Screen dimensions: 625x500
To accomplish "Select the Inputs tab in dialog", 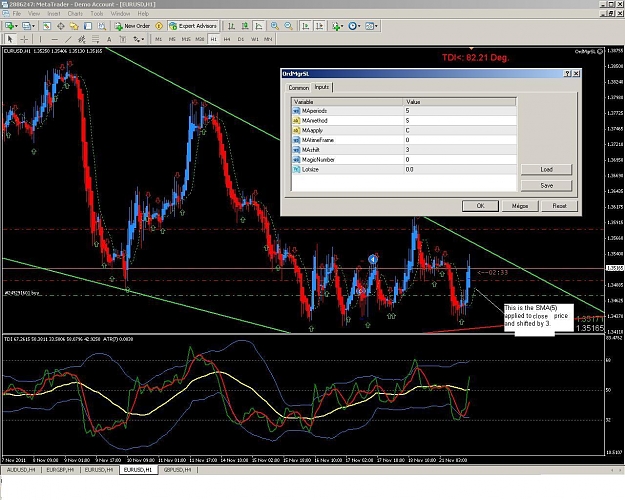I will (322, 87).
